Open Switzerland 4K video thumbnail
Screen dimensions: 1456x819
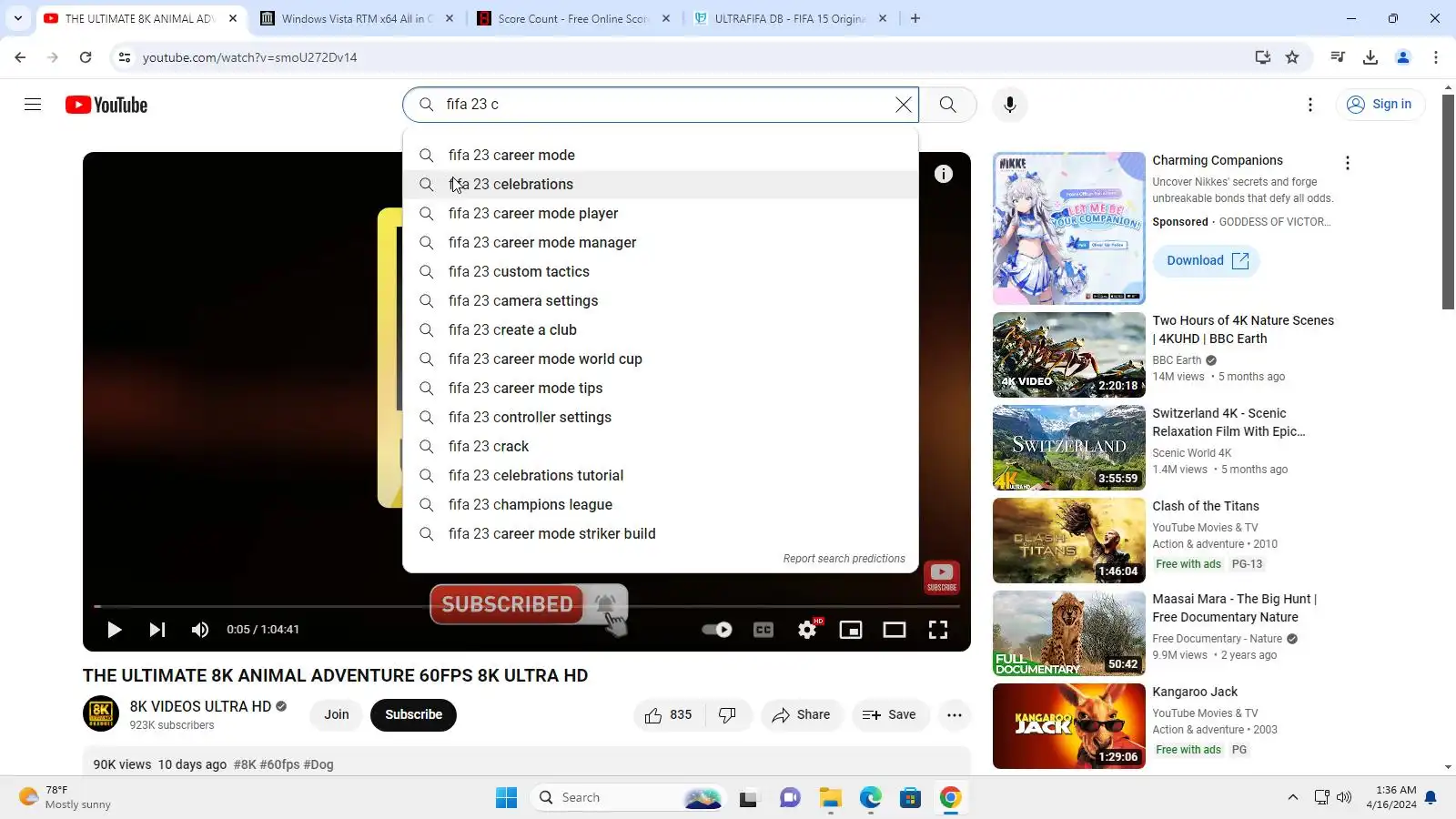(1069, 448)
